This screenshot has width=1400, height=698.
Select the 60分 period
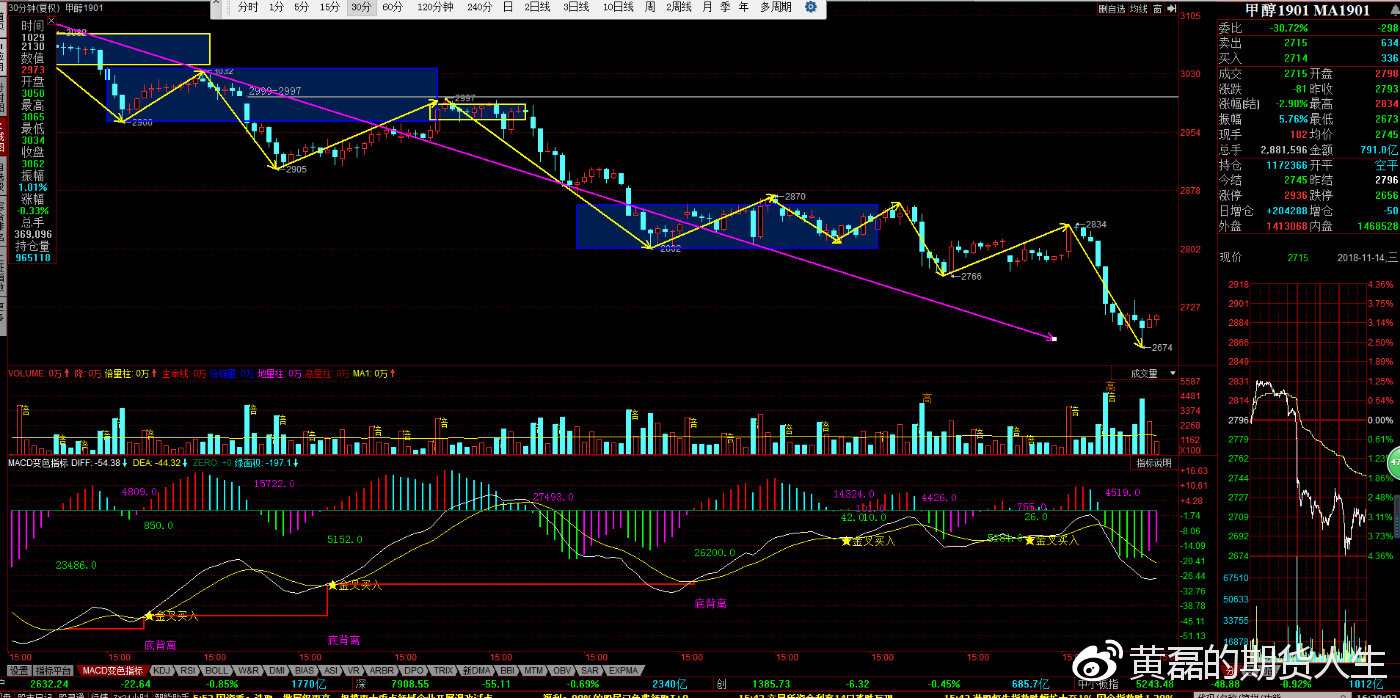[x=393, y=7]
